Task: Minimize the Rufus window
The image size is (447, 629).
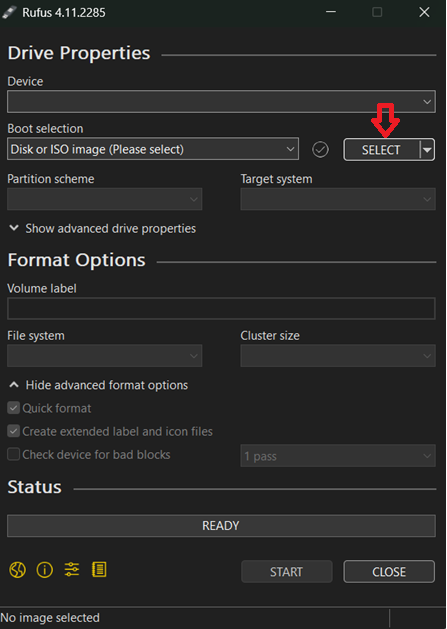Action: [331, 12]
